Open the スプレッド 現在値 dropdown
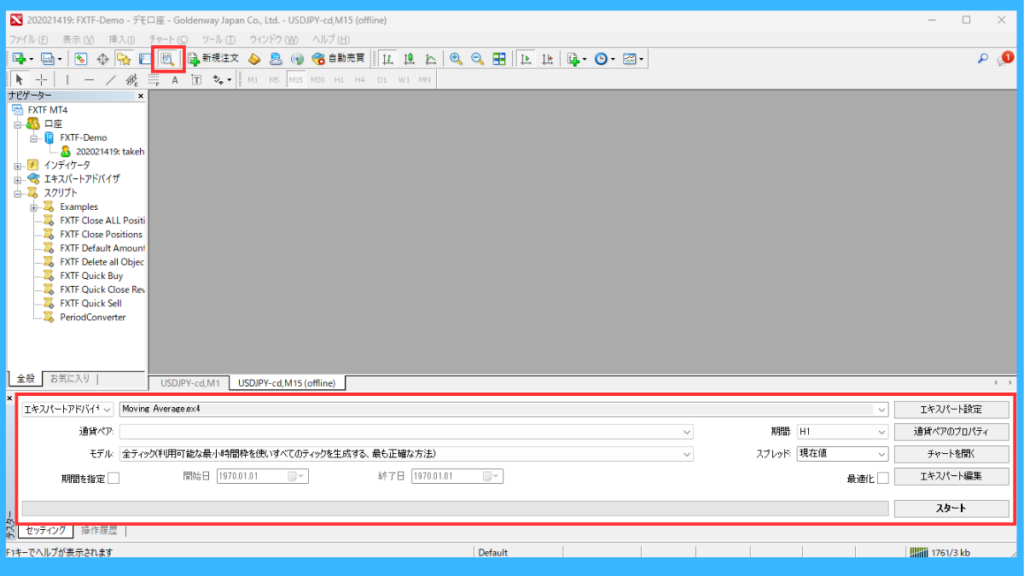This screenshot has height=576, width=1024. point(842,454)
